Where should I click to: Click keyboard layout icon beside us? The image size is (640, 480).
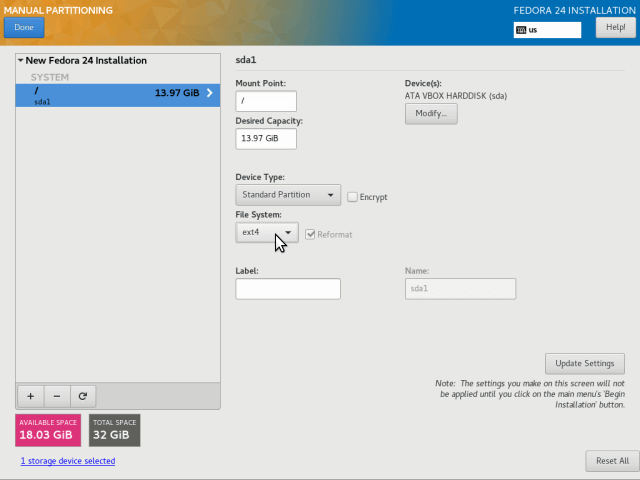[x=521, y=30]
